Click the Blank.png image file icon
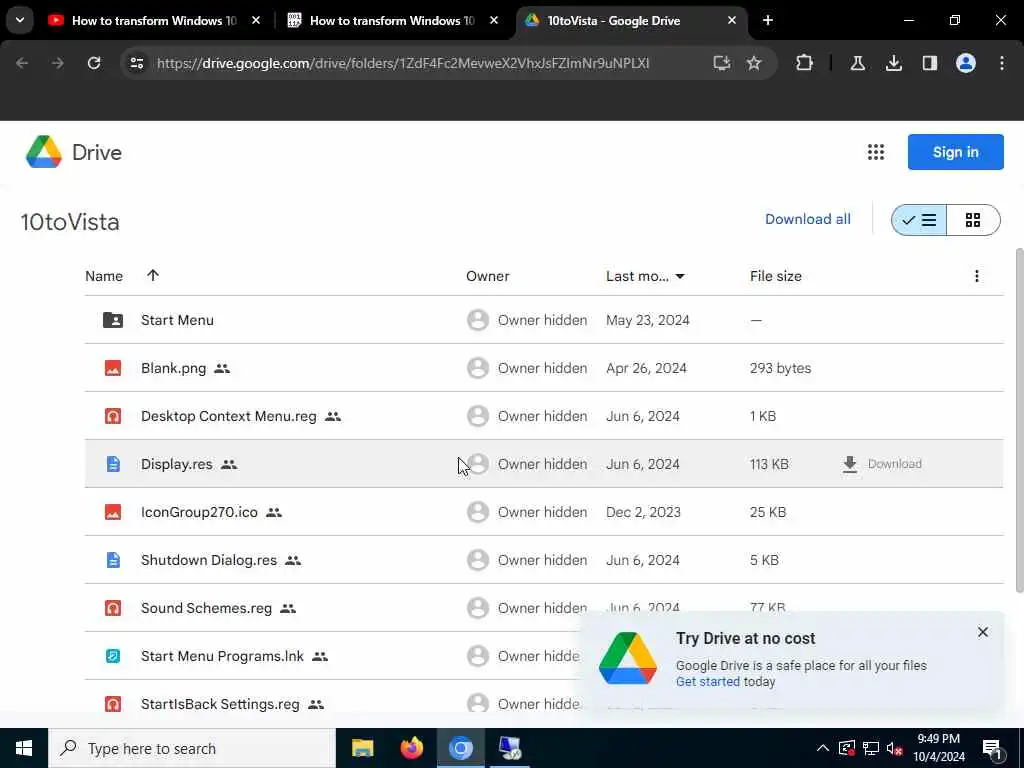 113,368
